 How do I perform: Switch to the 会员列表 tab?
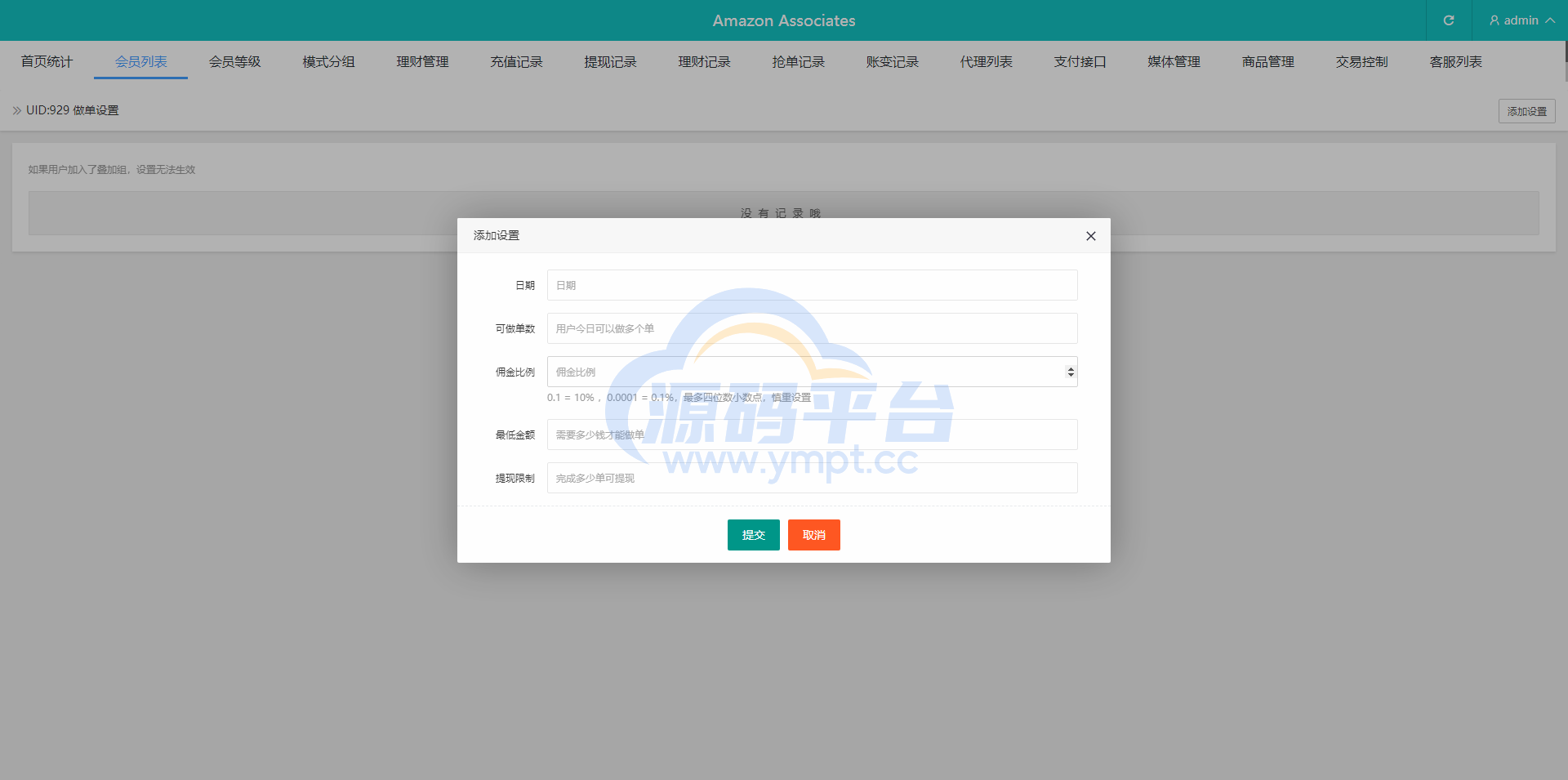tap(140, 61)
